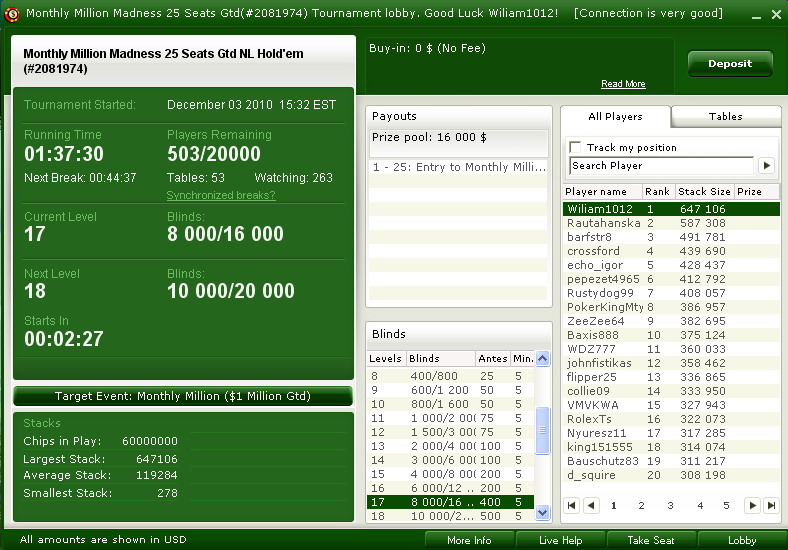The height and width of the screenshot is (550, 788).
Task: Select player crossford row
Action: tap(671, 251)
